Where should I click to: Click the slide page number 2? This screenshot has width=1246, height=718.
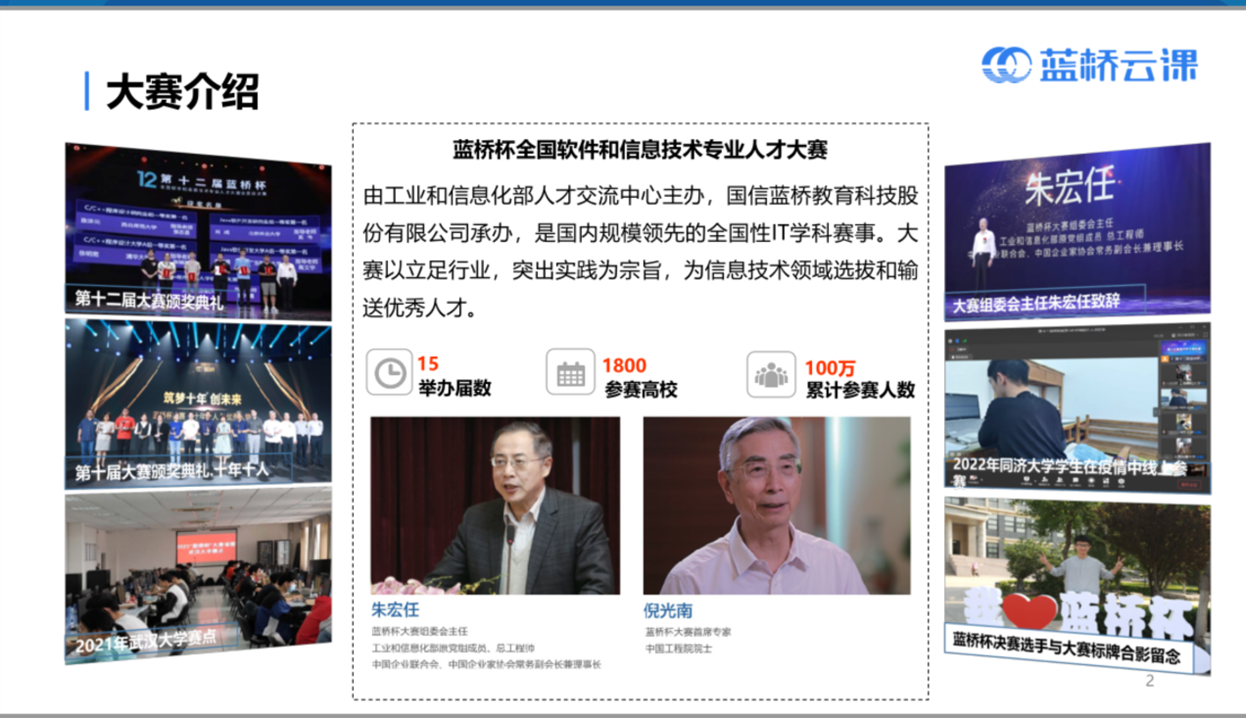coord(1149,682)
